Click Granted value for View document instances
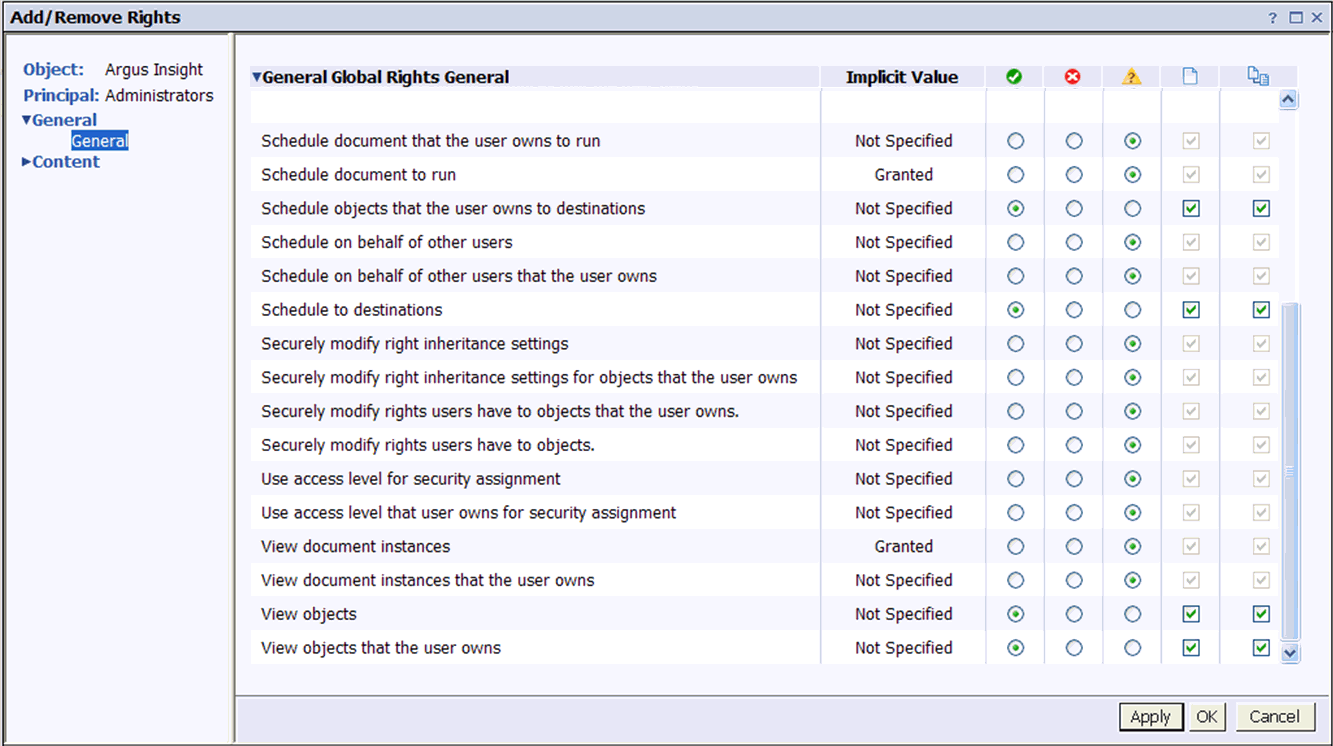The image size is (1333, 746). pyautogui.click(x=904, y=547)
